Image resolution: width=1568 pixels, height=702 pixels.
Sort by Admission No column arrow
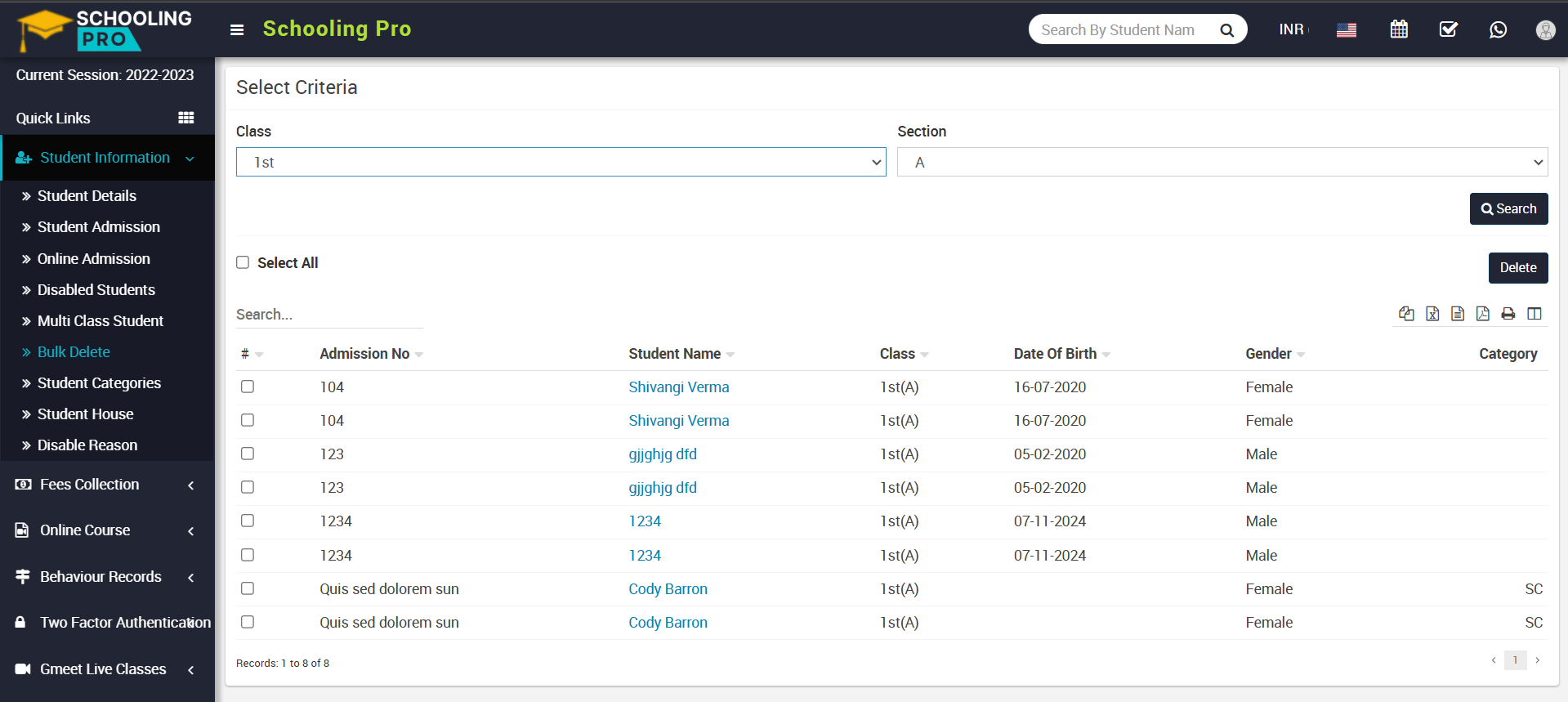[x=419, y=355]
